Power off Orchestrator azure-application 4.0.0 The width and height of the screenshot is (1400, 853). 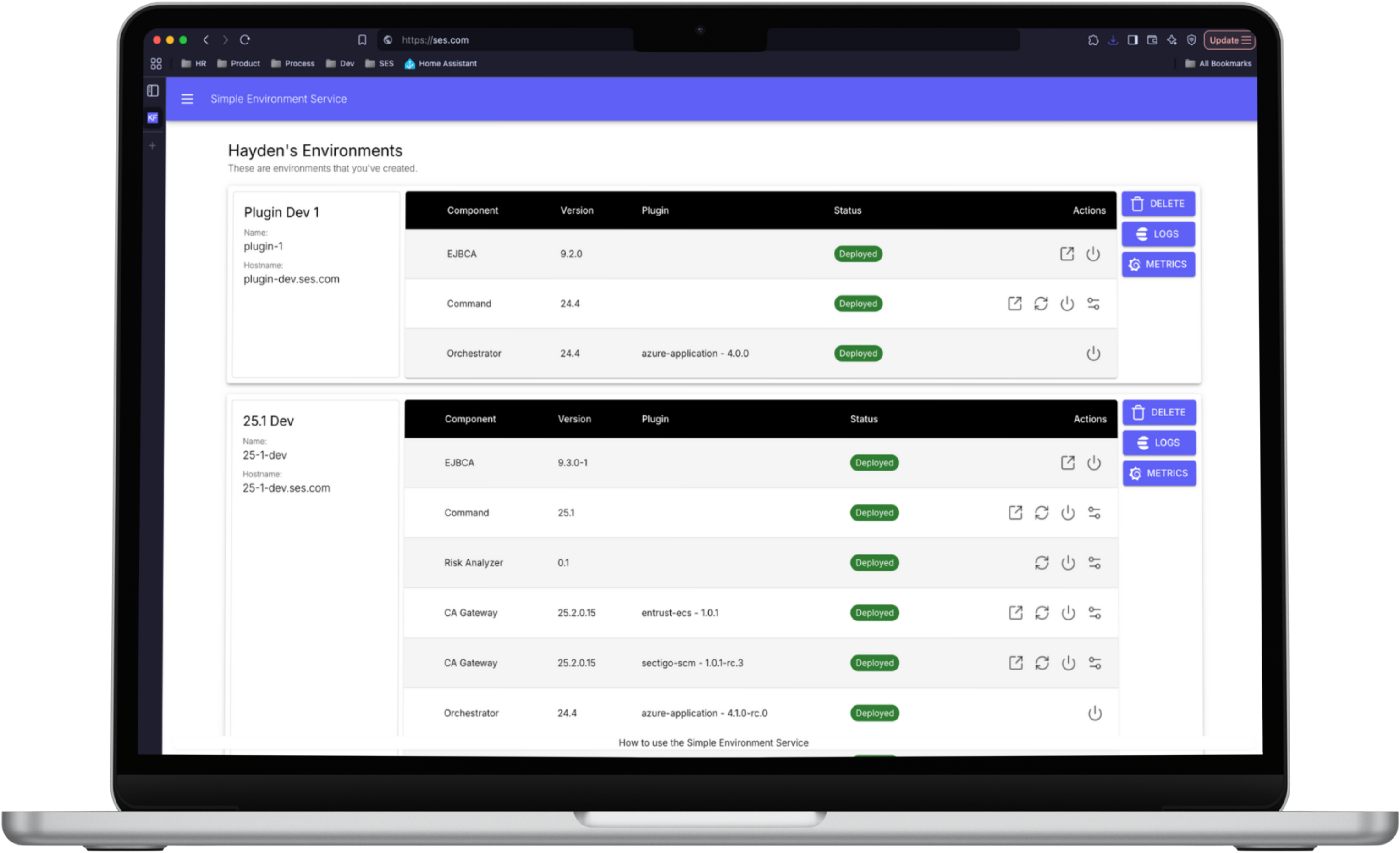(1093, 354)
